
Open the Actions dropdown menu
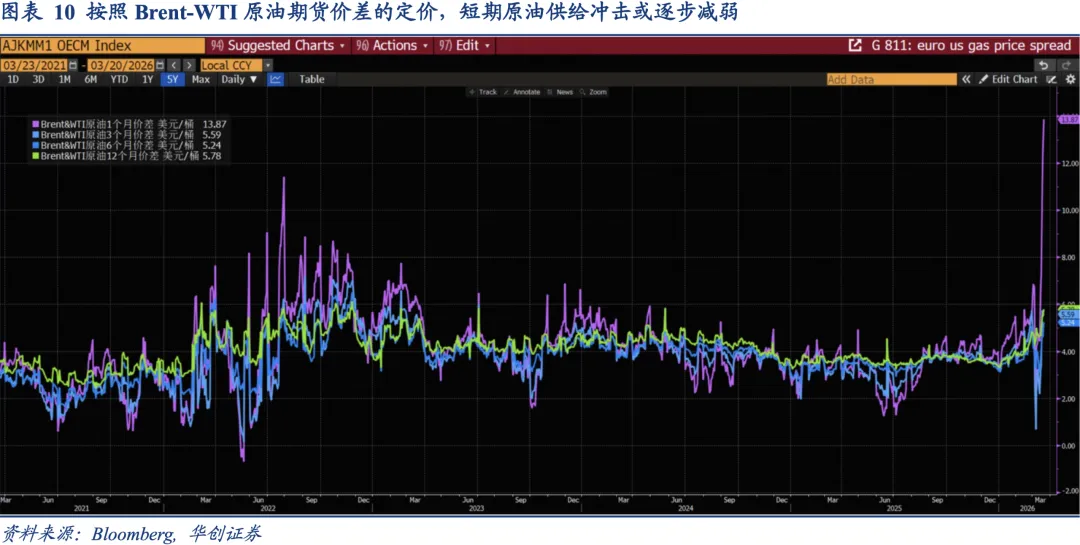pyautogui.click(x=393, y=46)
